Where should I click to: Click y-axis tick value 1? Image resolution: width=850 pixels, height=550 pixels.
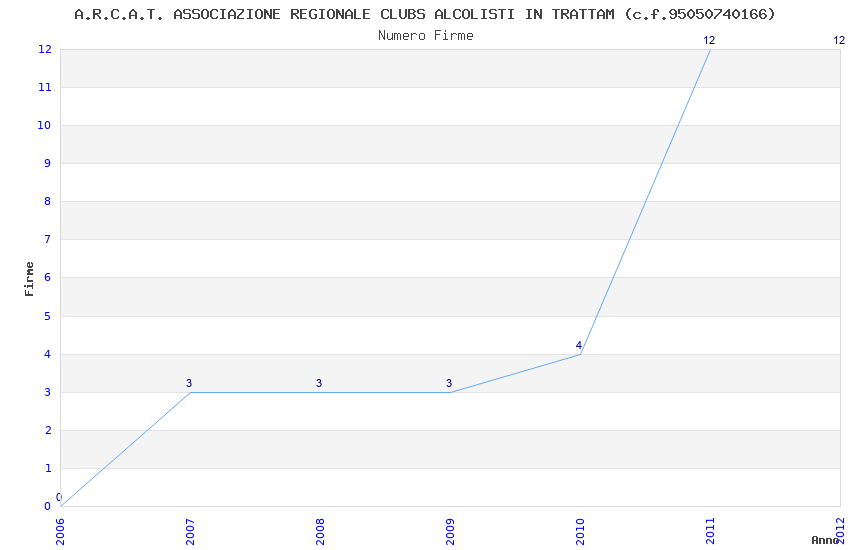48,468
